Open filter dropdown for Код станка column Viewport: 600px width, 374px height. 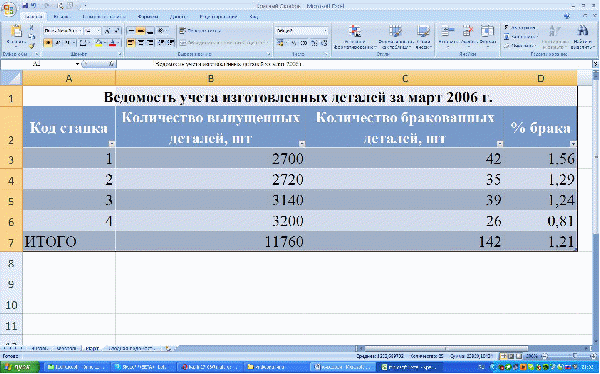click(x=112, y=144)
